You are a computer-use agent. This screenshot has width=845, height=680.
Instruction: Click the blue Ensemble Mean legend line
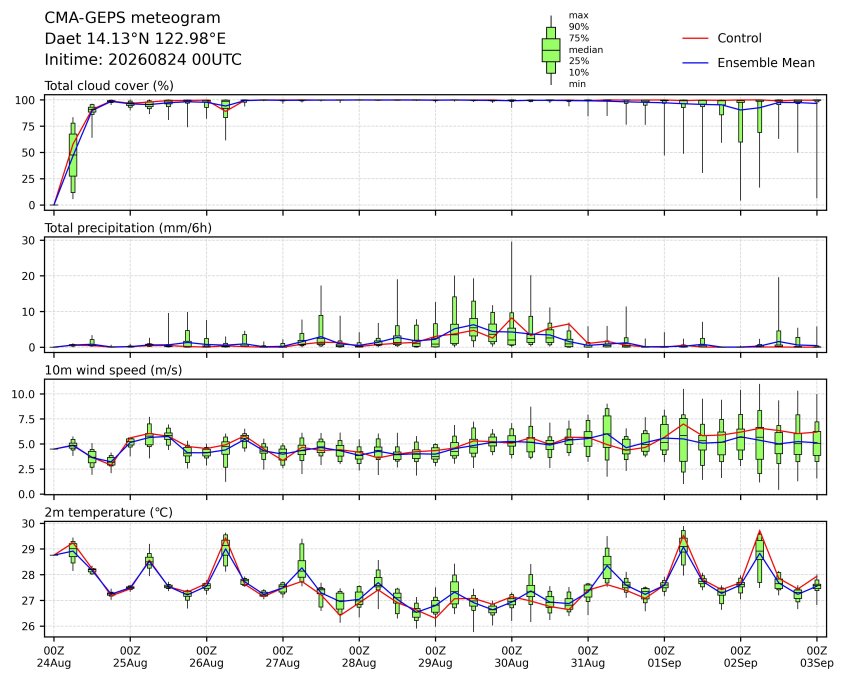(695, 63)
